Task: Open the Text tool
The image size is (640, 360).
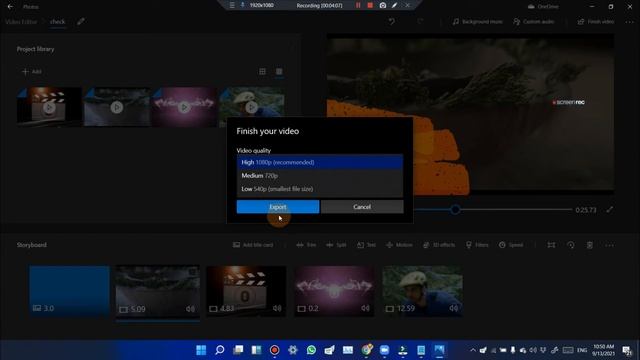Action: [366, 245]
